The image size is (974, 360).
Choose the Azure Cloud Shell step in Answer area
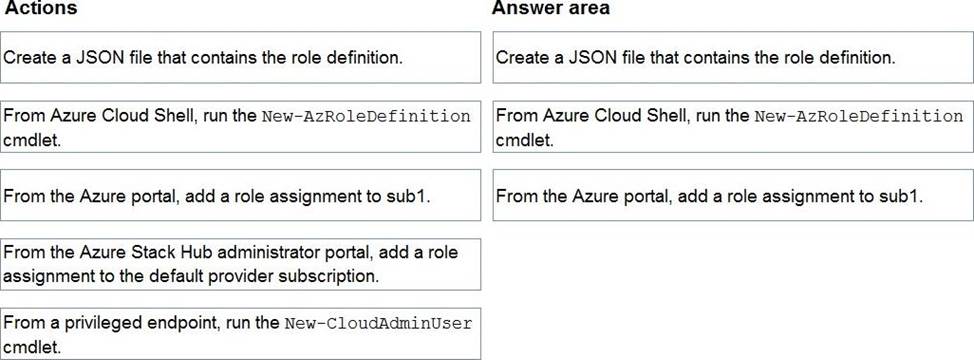(733, 127)
